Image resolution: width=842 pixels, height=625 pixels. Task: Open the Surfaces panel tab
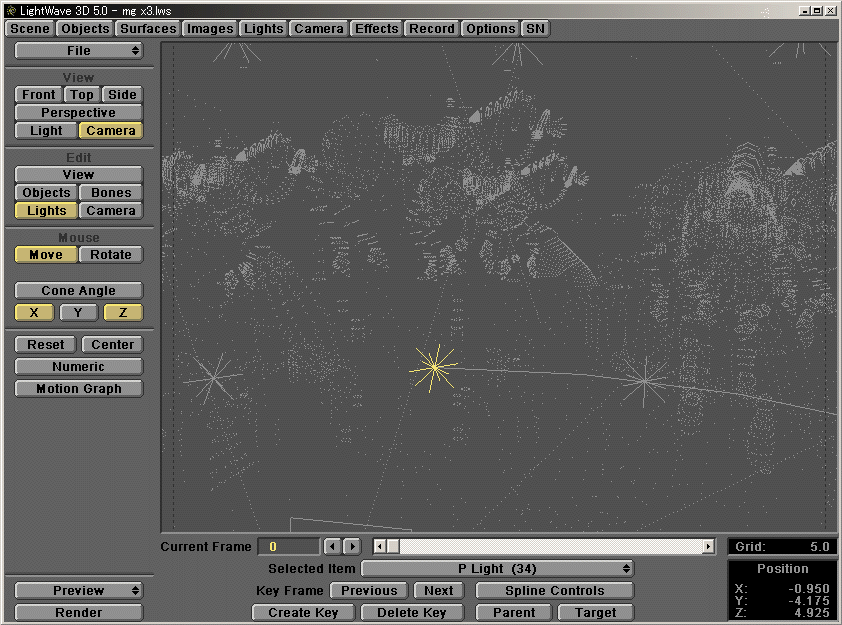click(x=148, y=28)
